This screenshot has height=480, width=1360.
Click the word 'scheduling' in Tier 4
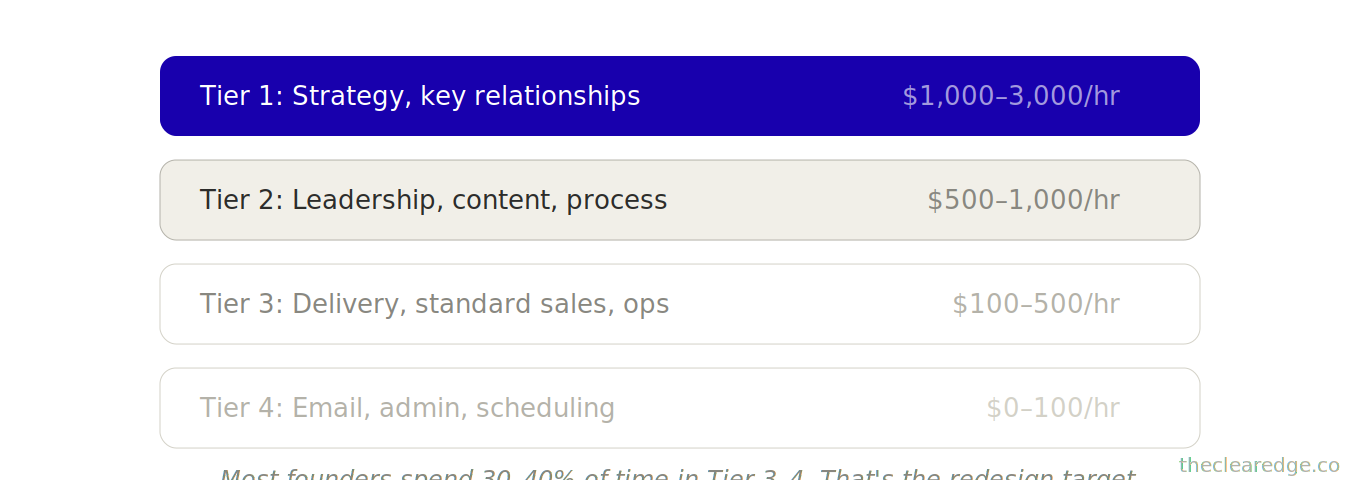pyautogui.click(x=545, y=408)
